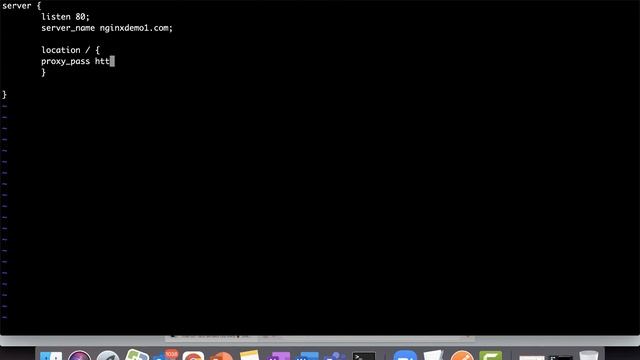Open the Terminal icon in the Dock

pos(364,356)
